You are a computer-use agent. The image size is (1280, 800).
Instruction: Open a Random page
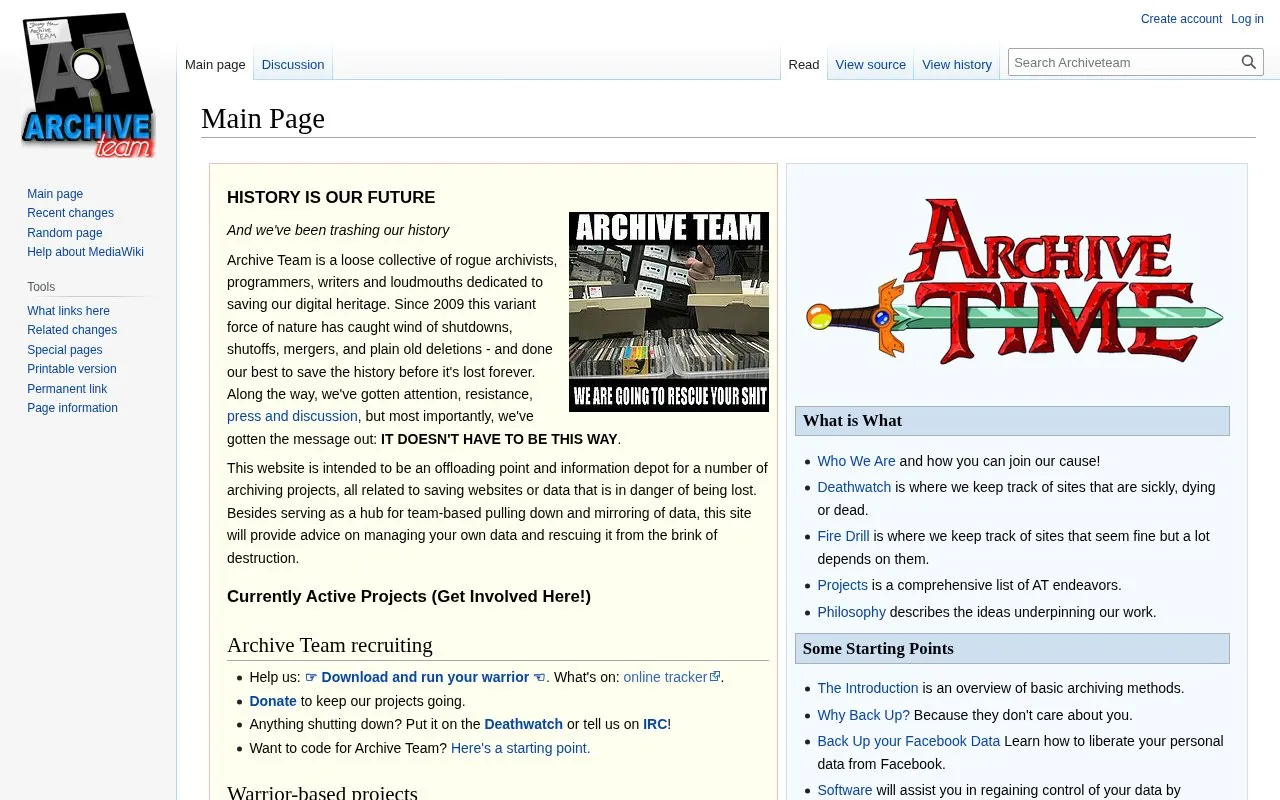pyautogui.click(x=65, y=233)
